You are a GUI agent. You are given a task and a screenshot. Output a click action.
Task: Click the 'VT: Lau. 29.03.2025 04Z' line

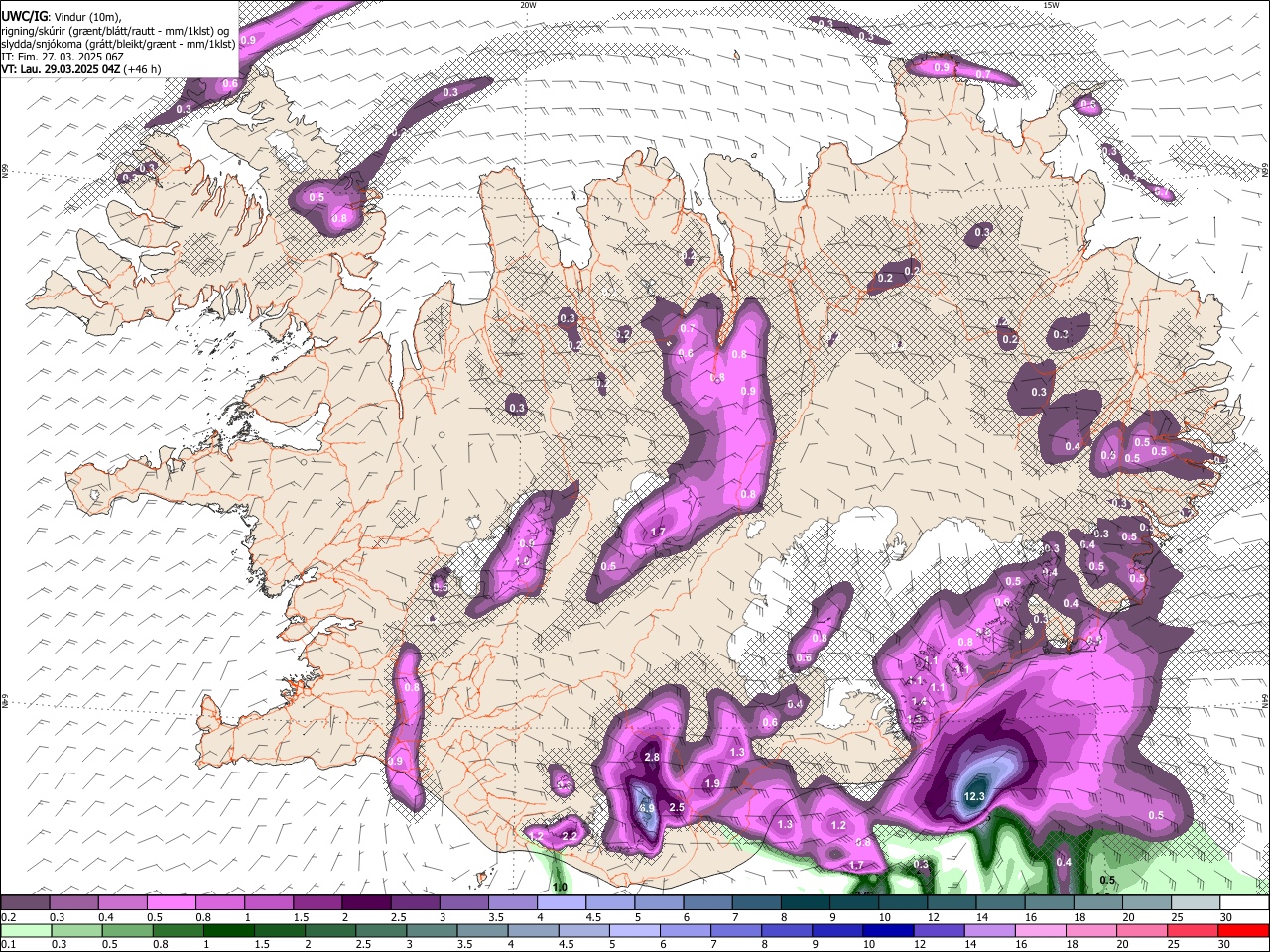pos(81,69)
